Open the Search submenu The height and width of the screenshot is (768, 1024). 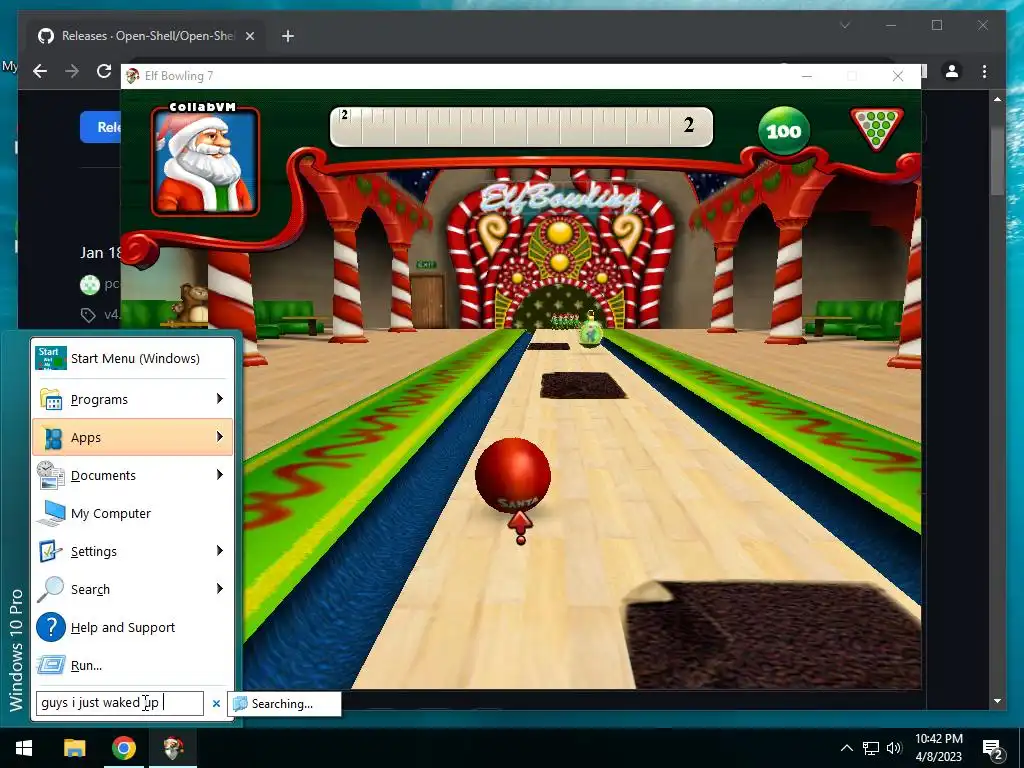(x=133, y=589)
